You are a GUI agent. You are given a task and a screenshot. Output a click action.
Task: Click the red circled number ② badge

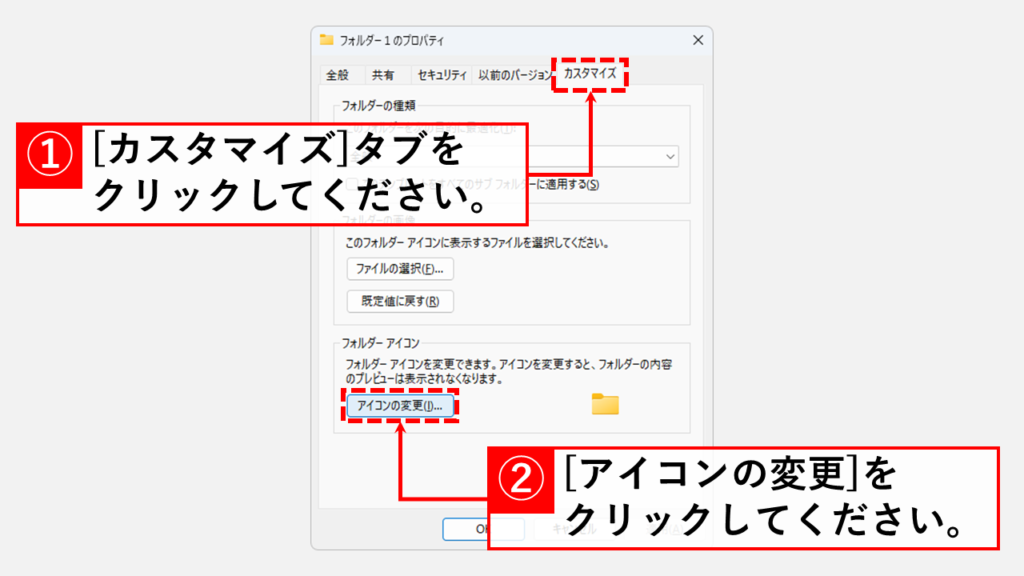(519, 482)
